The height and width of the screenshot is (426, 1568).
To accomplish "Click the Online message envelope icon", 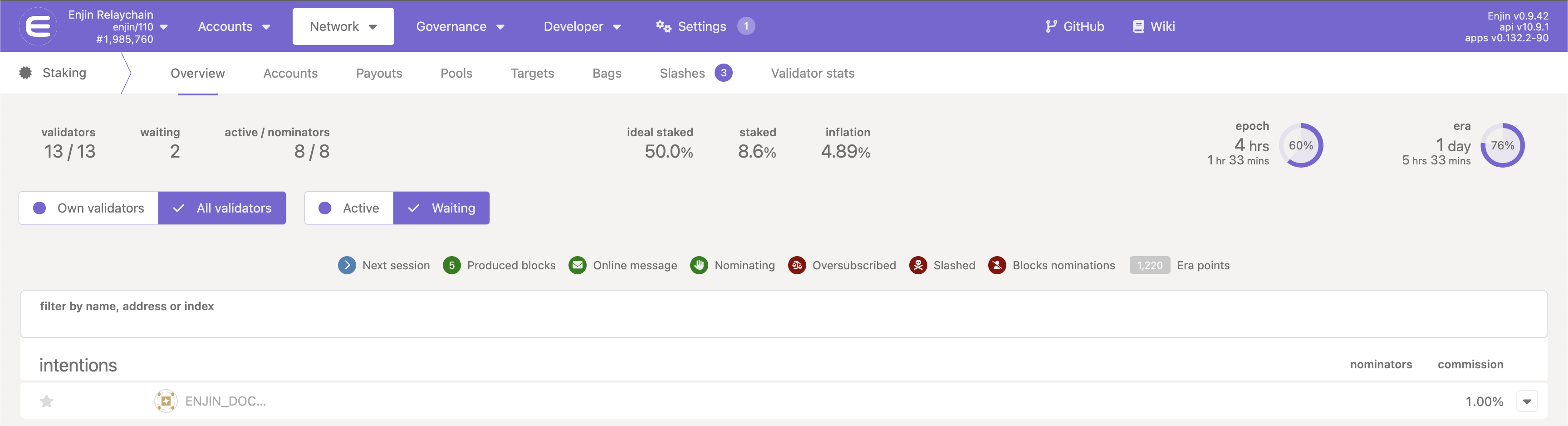I will (x=577, y=265).
